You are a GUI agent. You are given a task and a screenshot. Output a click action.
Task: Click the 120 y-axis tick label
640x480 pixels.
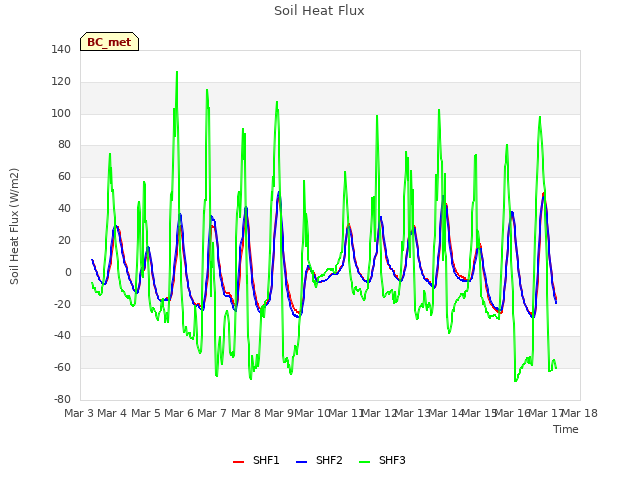(61, 82)
